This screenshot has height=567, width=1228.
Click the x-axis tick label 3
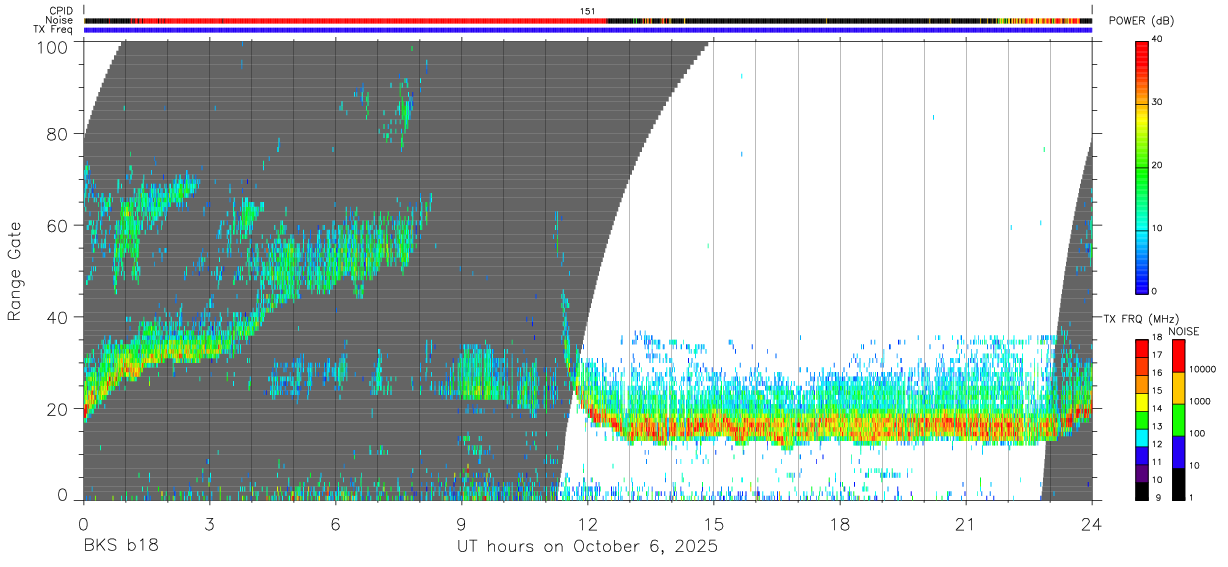210,524
